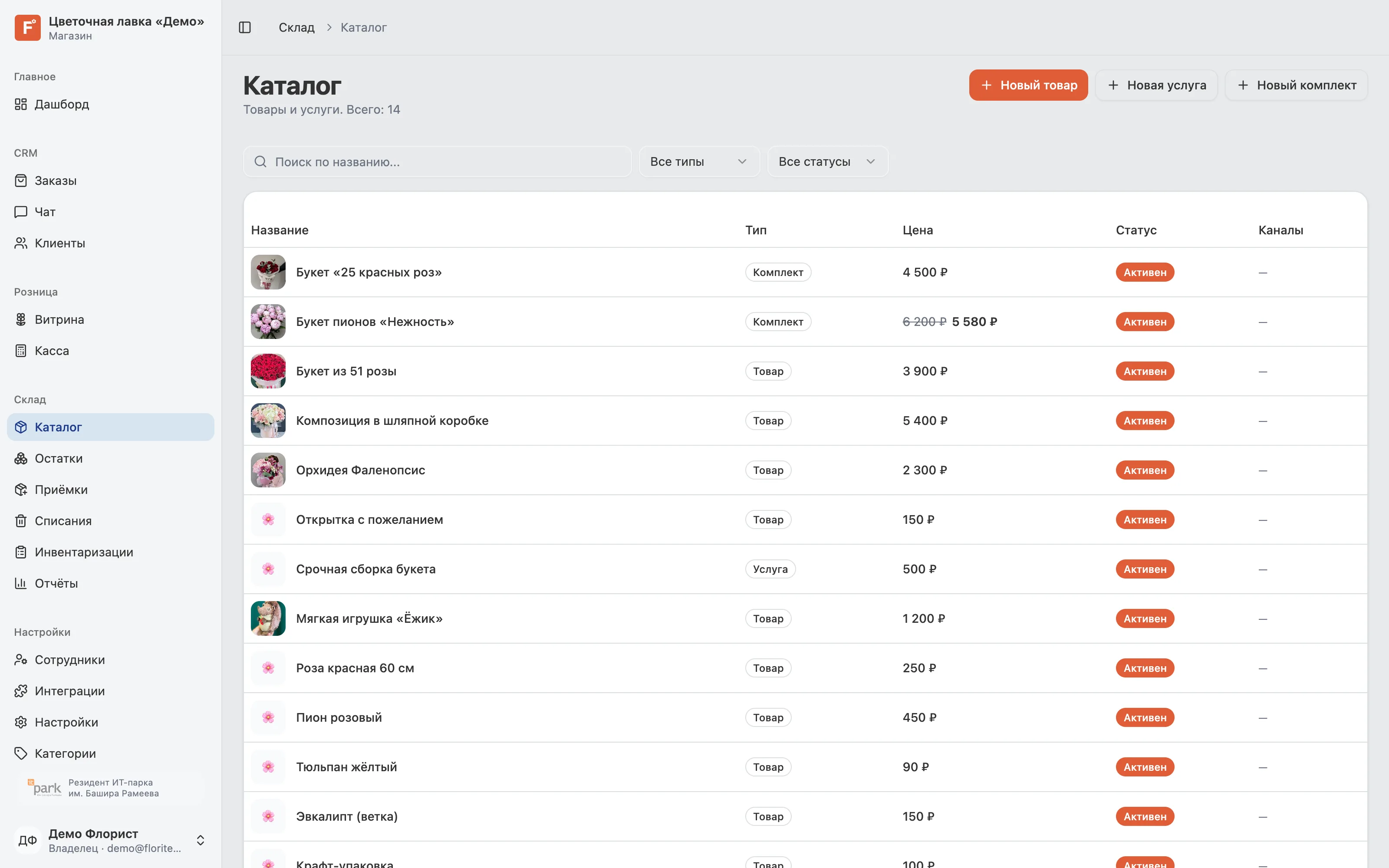Click placeholder flower icon for Открытка с пожеланием
Screen dimensions: 1389x868
[268, 519]
